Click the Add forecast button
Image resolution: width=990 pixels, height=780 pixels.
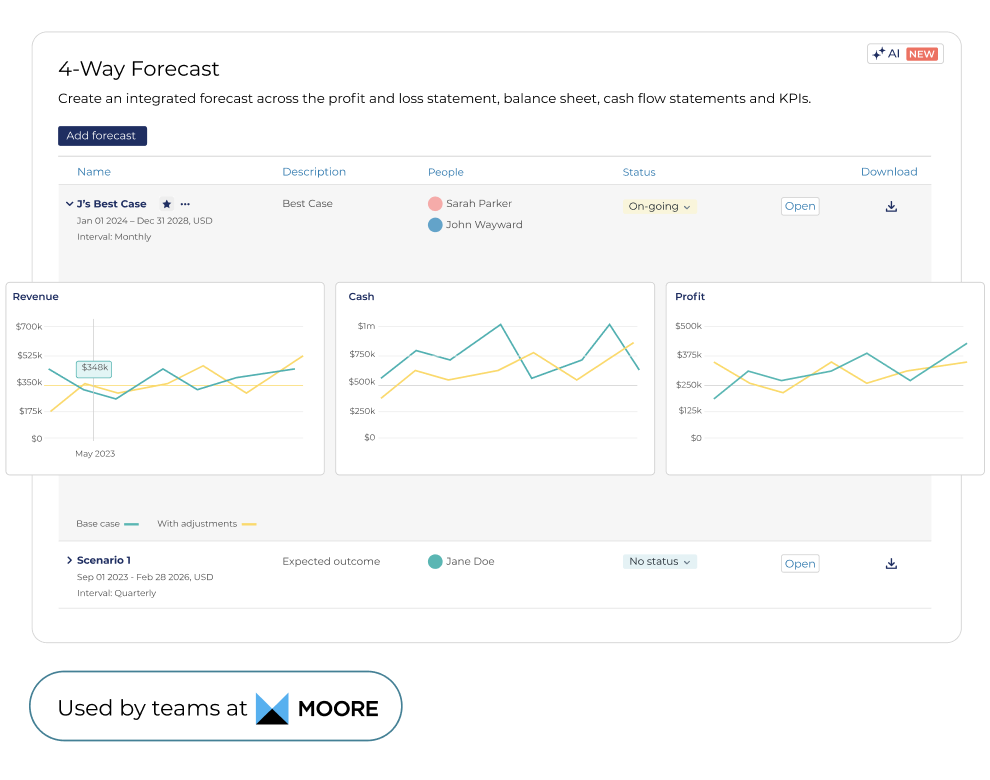click(x=102, y=135)
